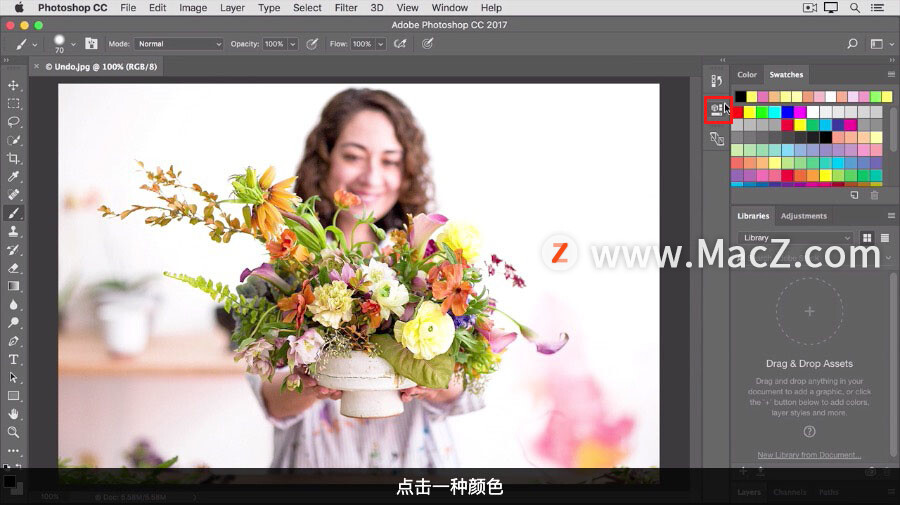Viewport: 900px width, 505px height.
Task: Select the Brush tool in toolbar
Action: (x=13, y=213)
